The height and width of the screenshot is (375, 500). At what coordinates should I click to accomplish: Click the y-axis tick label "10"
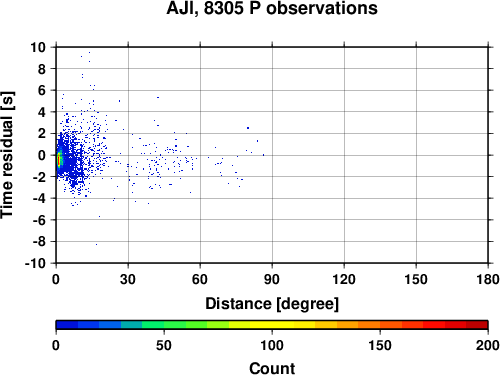(x=38, y=47)
